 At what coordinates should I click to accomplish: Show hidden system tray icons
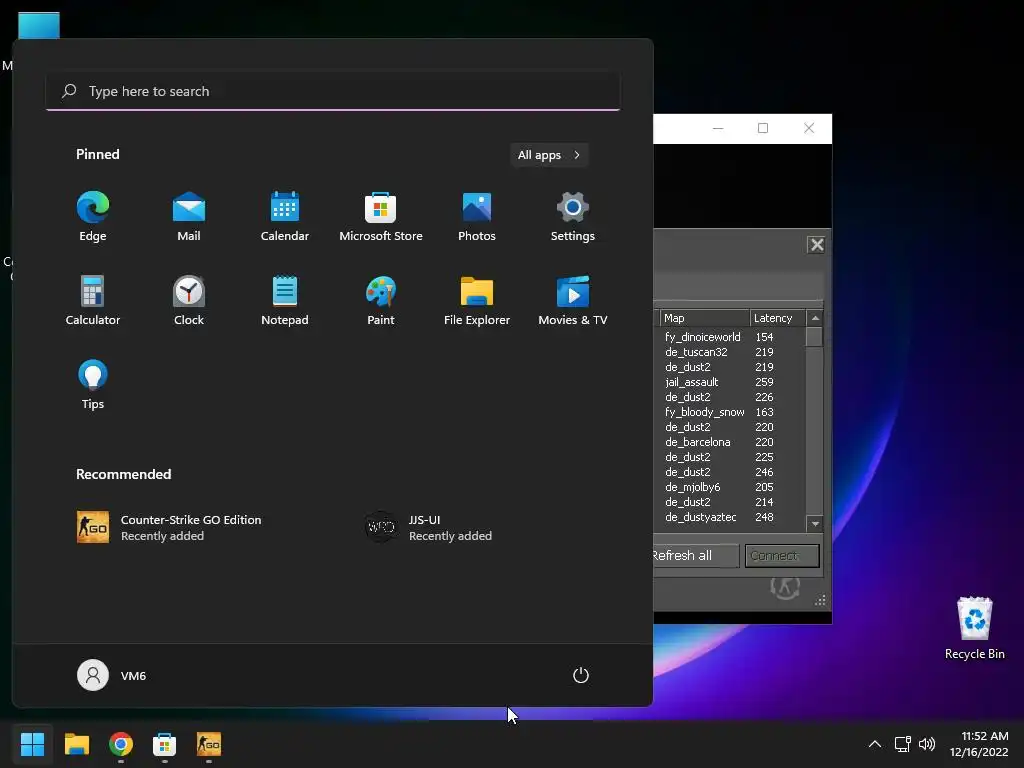[x=874, y=744]
